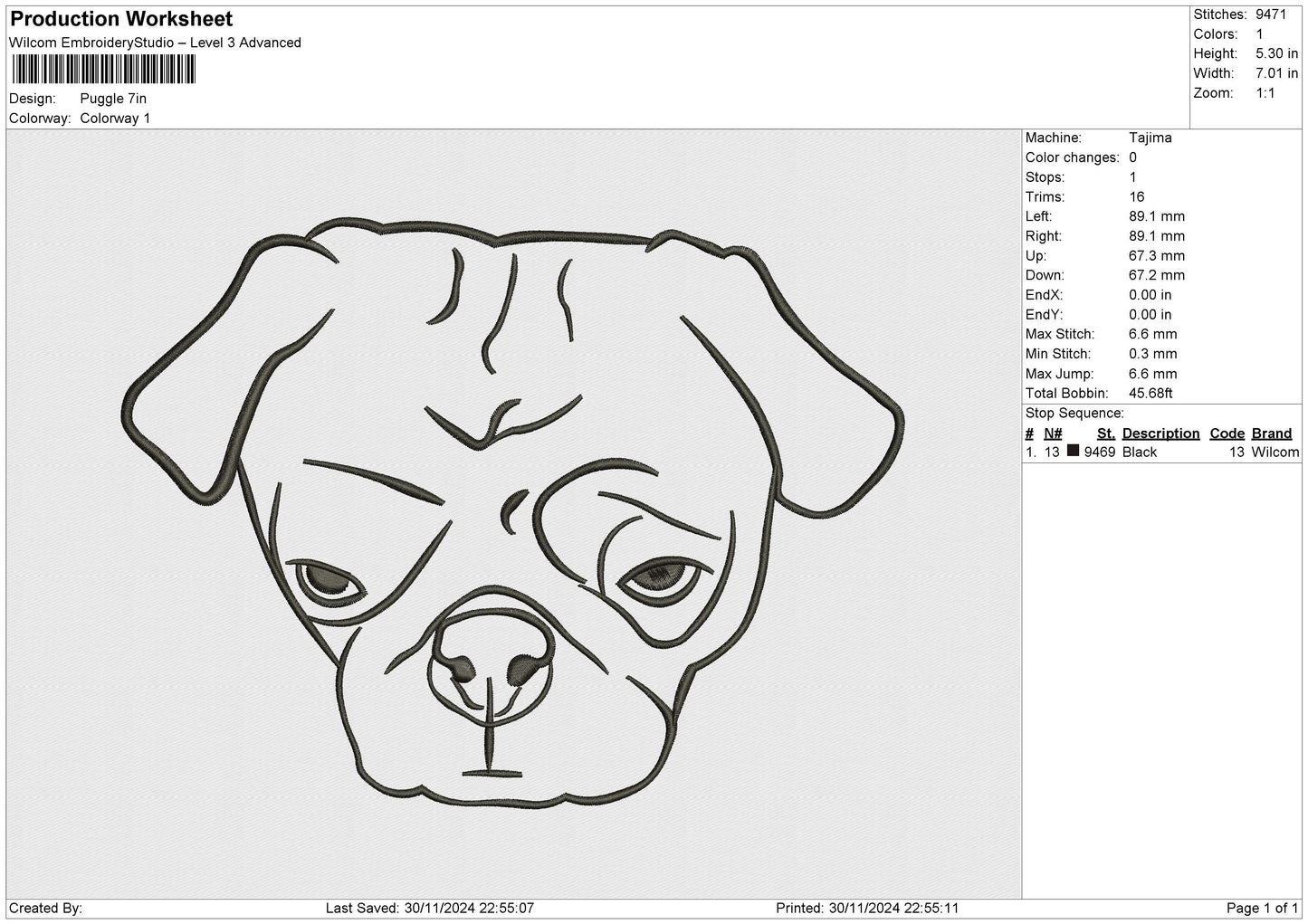Click the Trims value 16
The width and height of the screenshot is (1308, 924).
[1137, 197]
